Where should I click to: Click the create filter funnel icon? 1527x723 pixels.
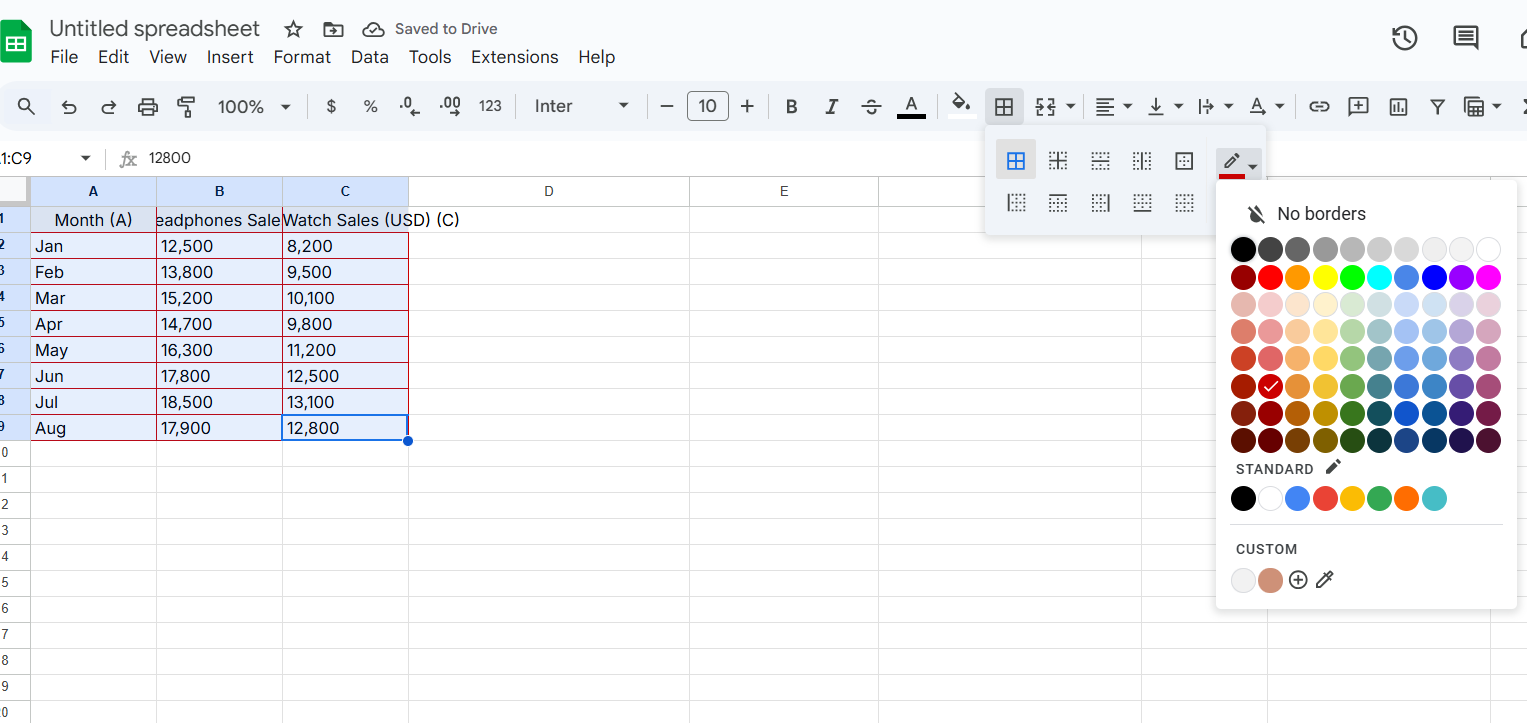click(x=1437, y=106)
